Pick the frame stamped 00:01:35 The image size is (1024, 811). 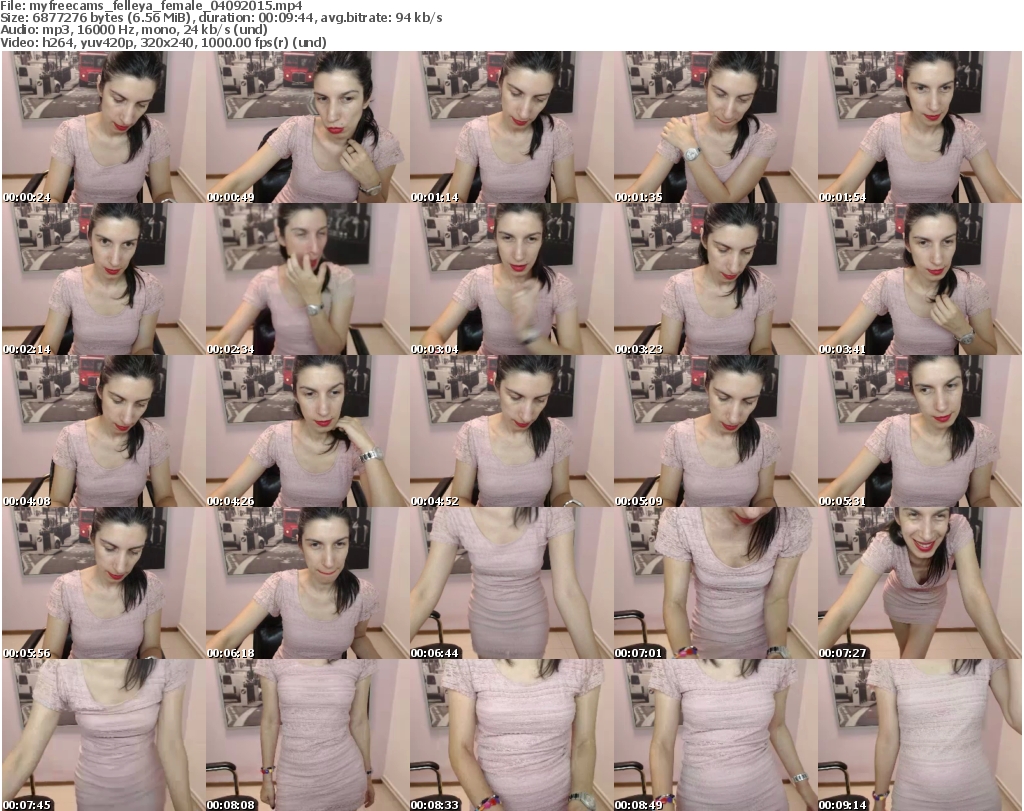tap(715, 127)
